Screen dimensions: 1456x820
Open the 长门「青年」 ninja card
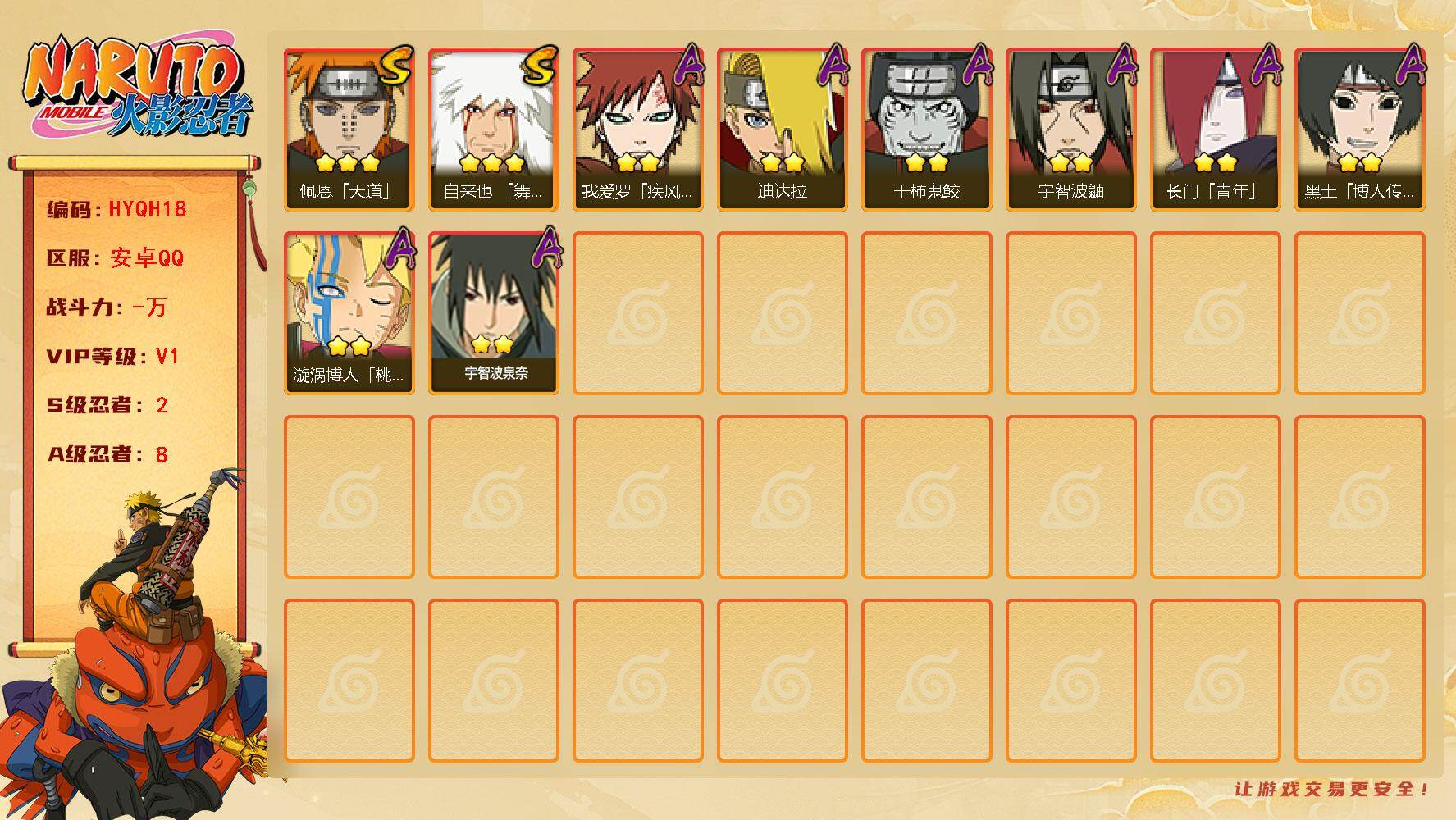point(1215,130)
